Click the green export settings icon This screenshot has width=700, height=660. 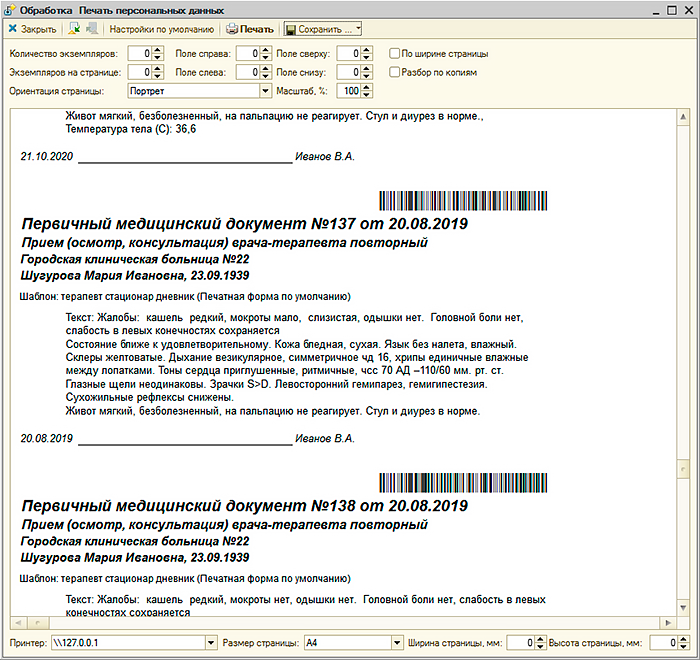[x=75, y=29]
